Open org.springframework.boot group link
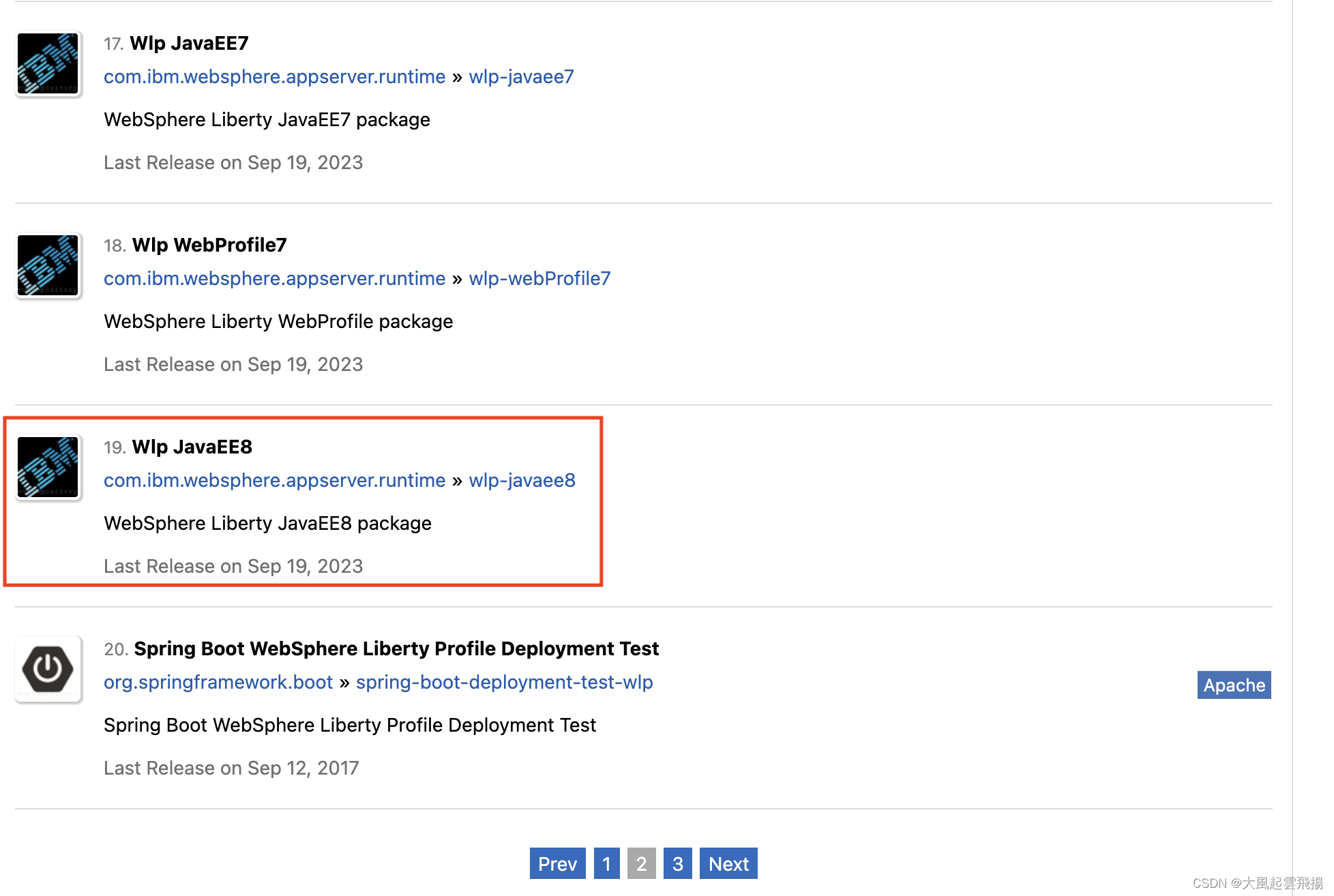1334x896 pixels. click(x=218, y=682)
